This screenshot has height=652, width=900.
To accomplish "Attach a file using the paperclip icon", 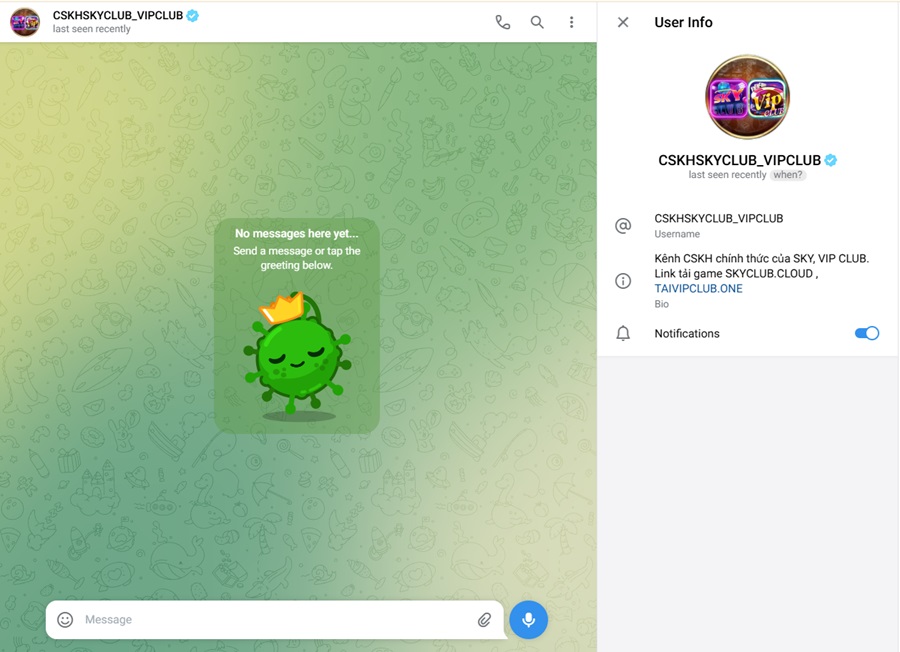I will 484,619.
